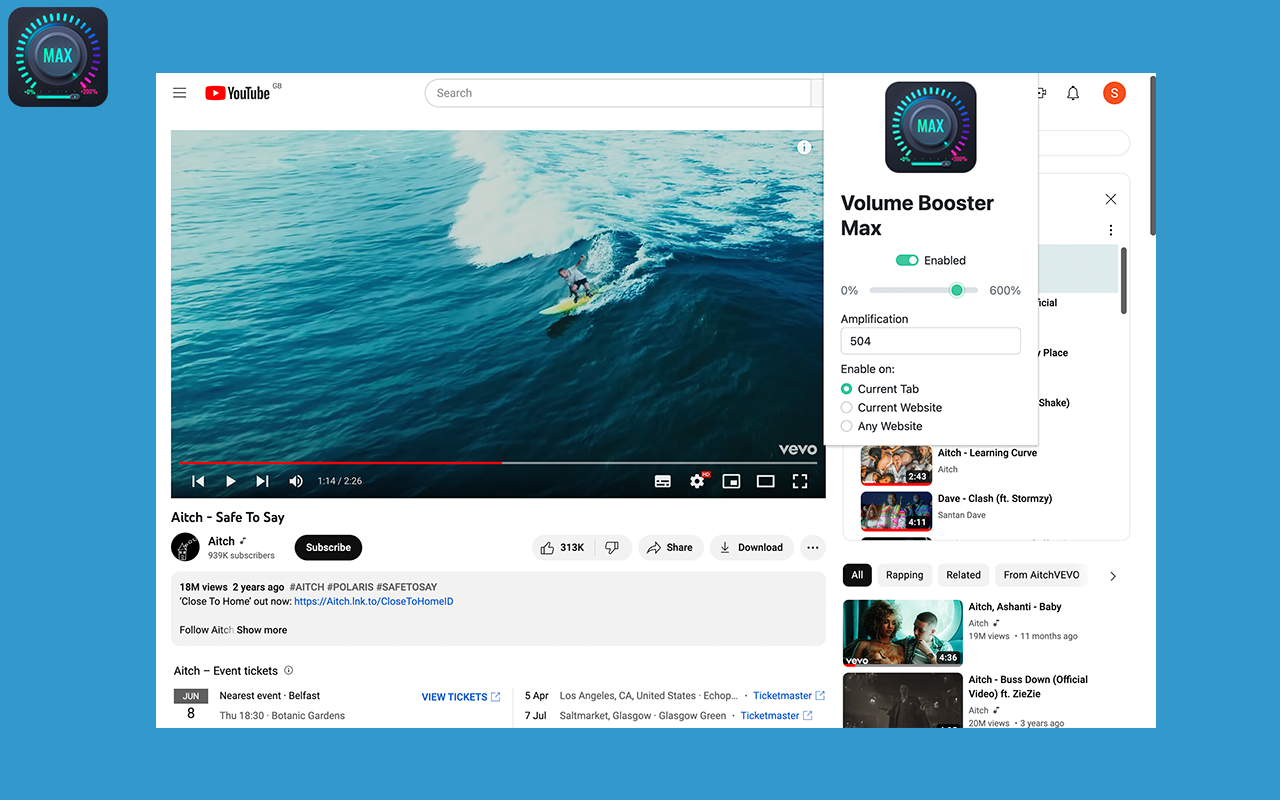Click the video info card icon

pyautogui.click(x=804, y=147)
